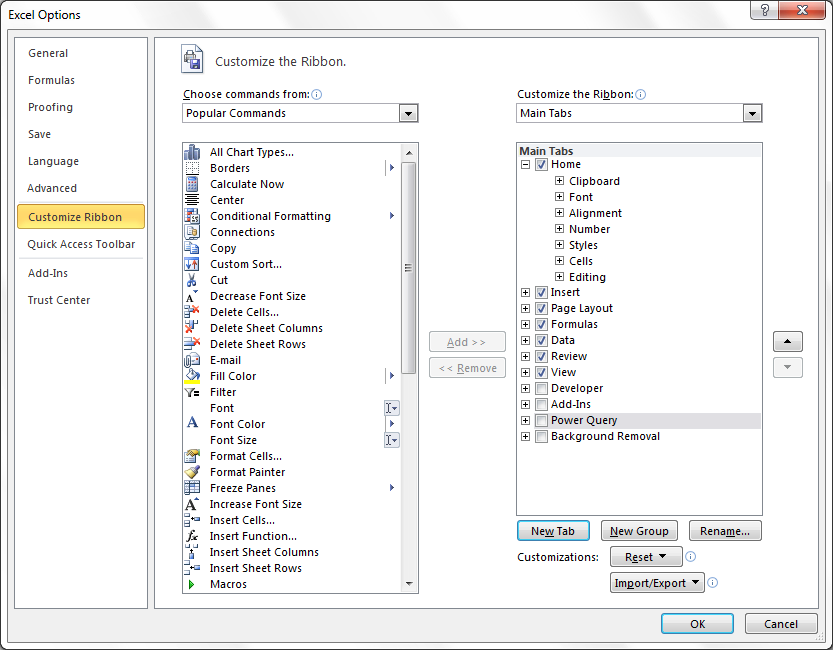This screenshot has height=650, width=833.
Task: Click the Insert Sheet Rows icon
Action: [x=192, y=568]
